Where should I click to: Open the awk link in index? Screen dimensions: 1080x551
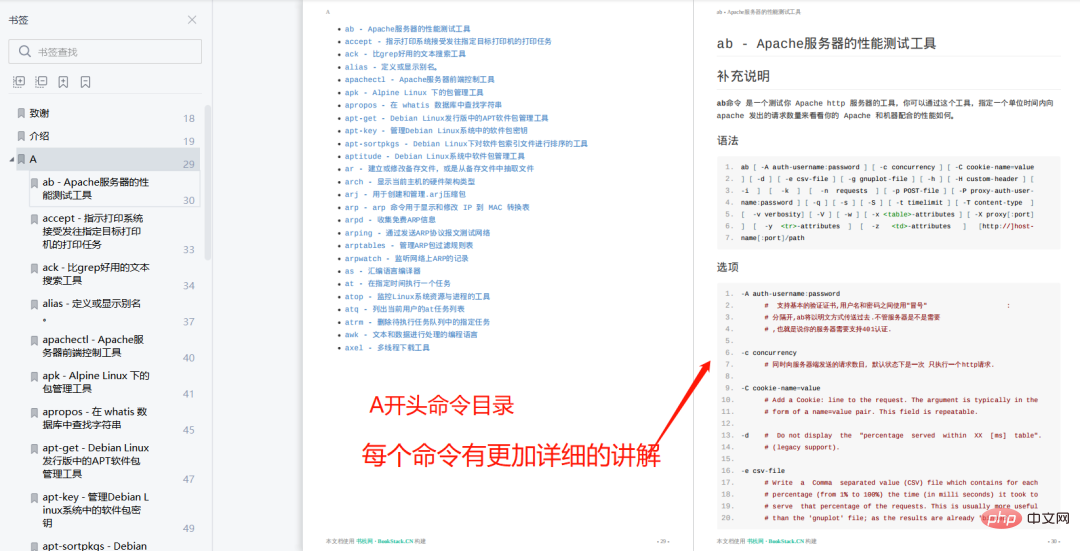coord(411,335)
